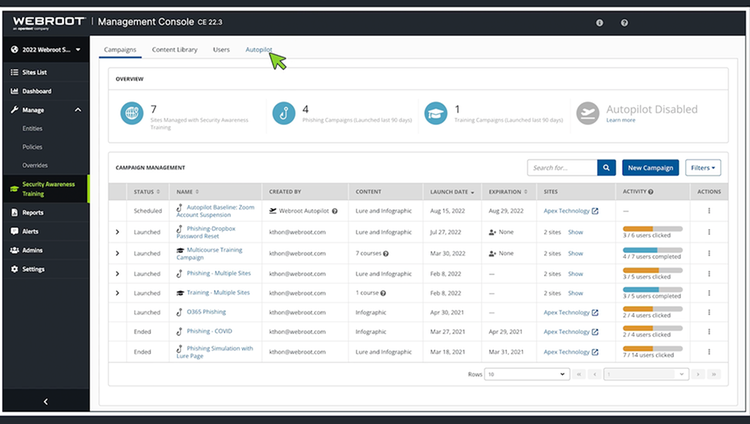Open the info icon in header
This screenshot has height=424, width=750.
point(599,22)
